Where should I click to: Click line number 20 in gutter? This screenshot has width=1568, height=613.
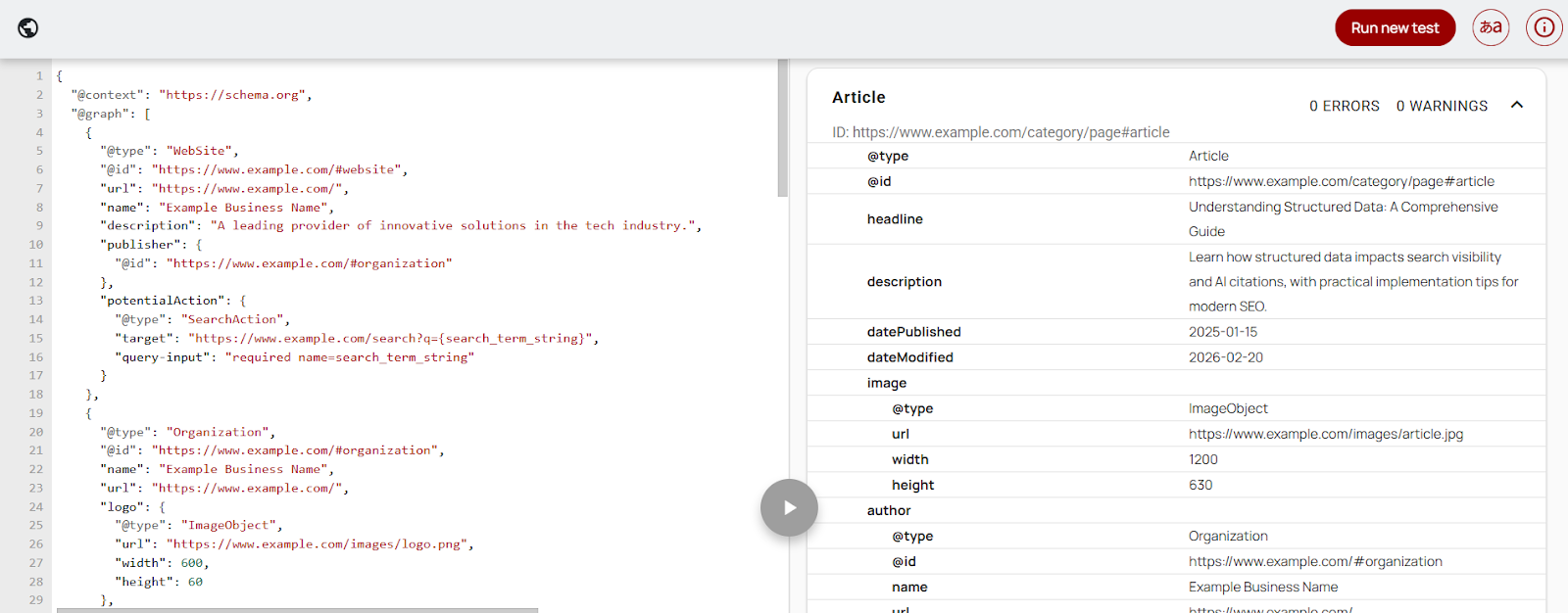[x=36, y=432]
